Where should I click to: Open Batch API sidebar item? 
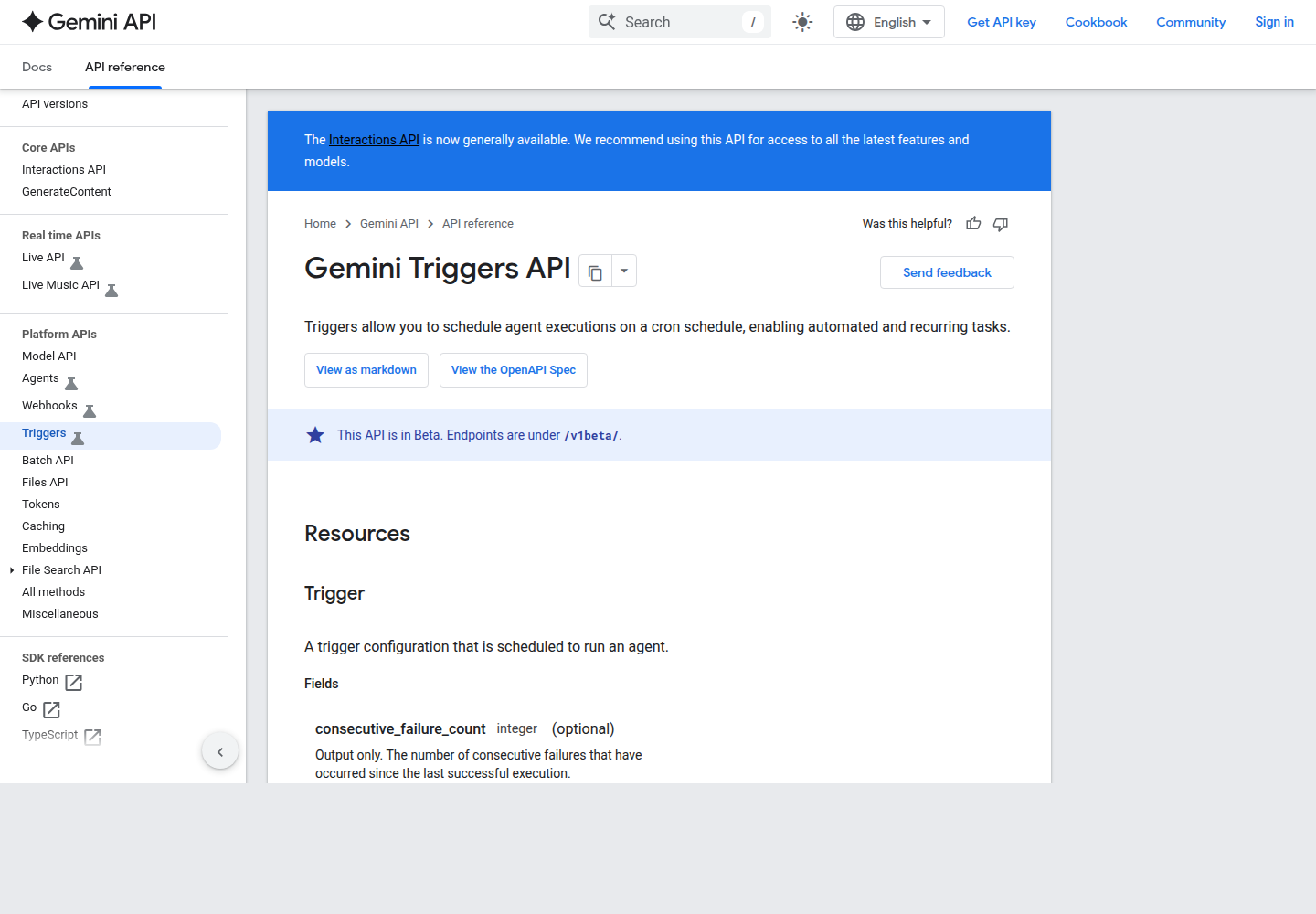tap(48, 461)
